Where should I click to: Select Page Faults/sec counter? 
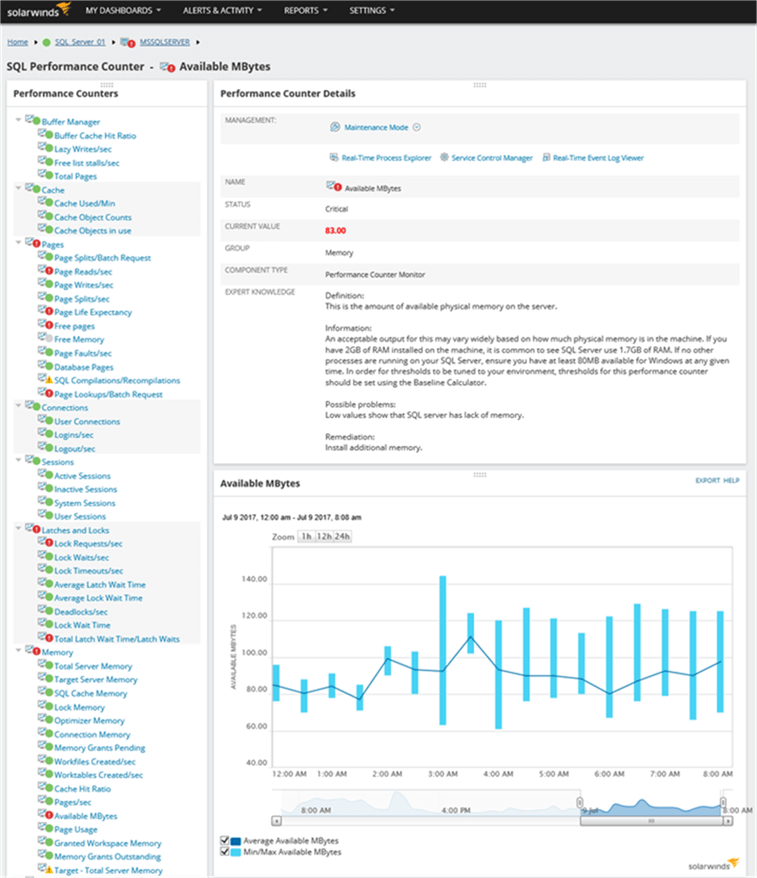pyautogui.click(x=83, y=353)
